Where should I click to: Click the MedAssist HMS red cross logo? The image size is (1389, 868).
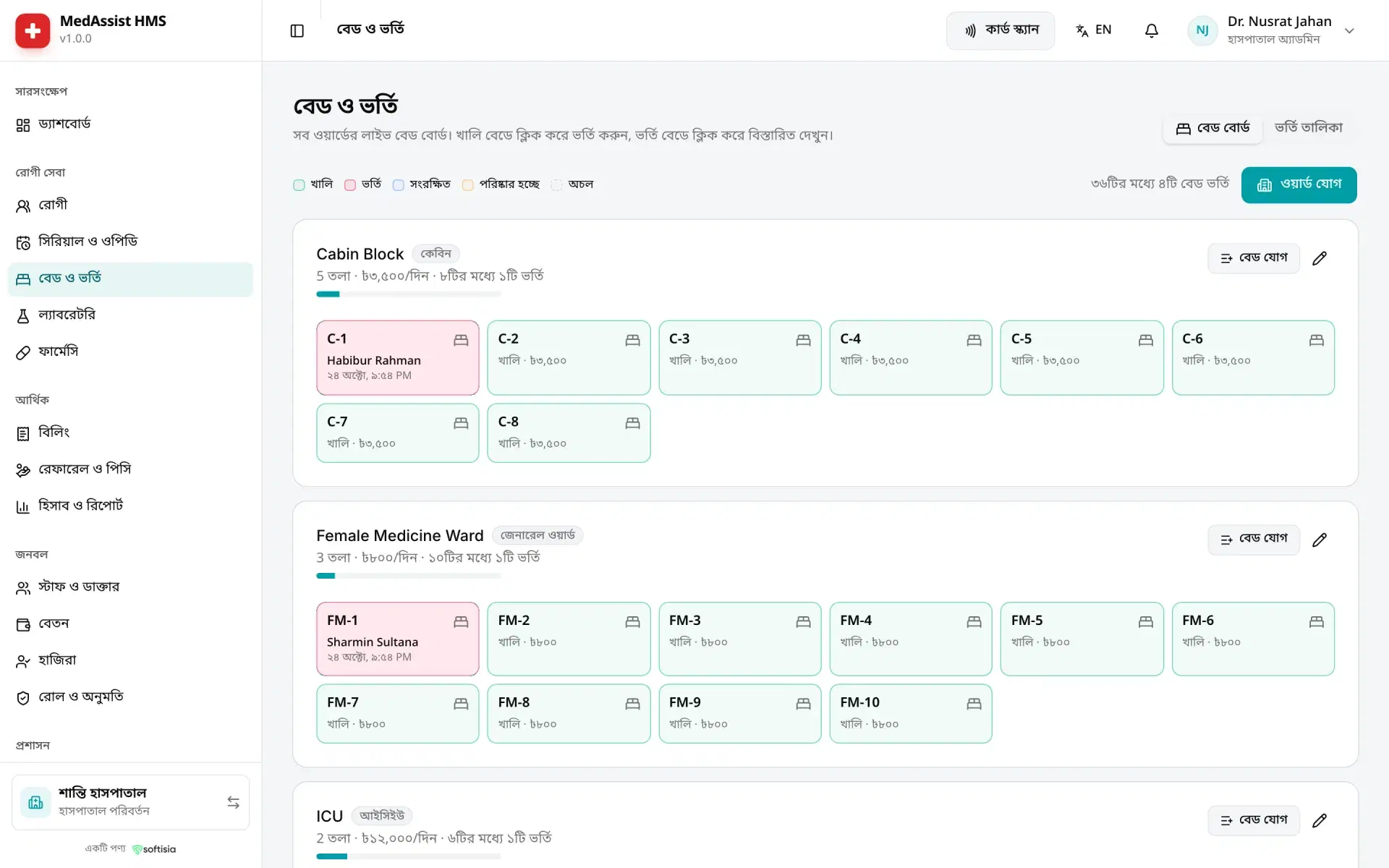33,30
